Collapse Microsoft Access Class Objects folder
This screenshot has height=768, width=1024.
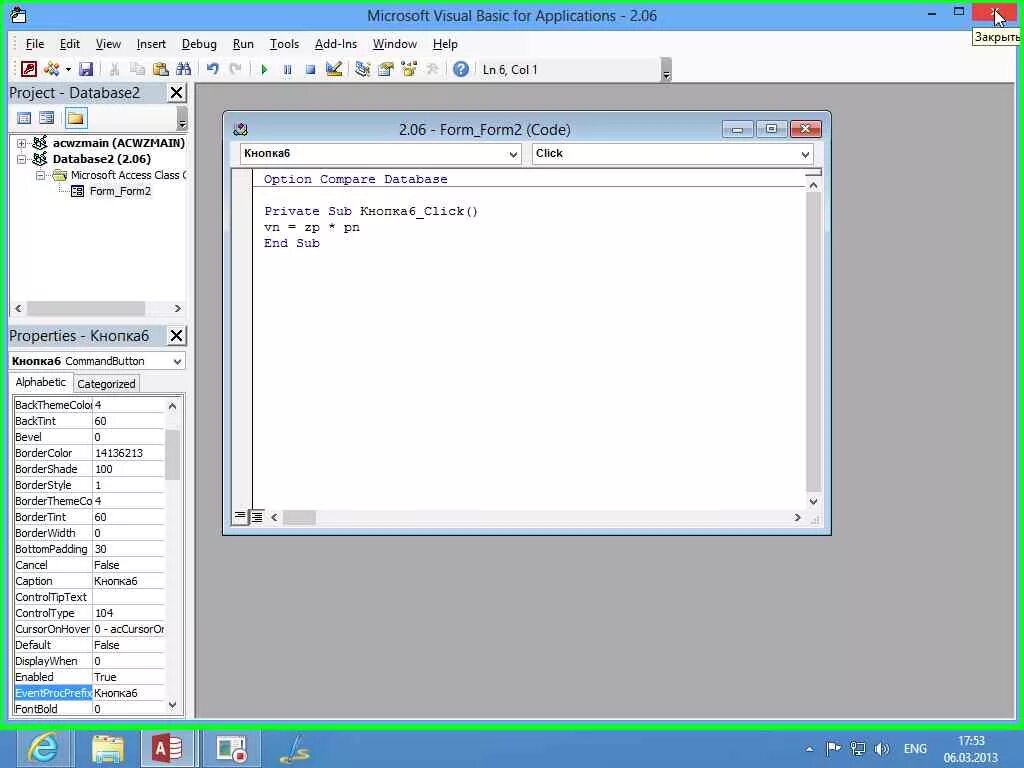click(40, 175)
